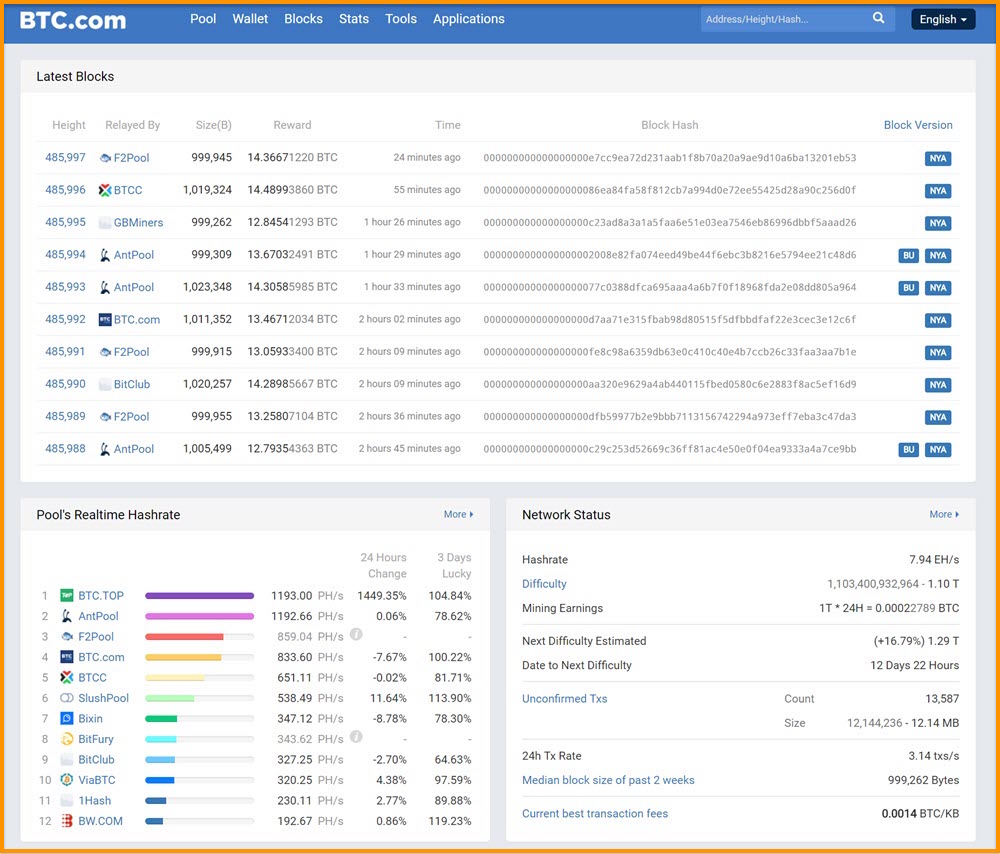Open 1Hash pool link

click(94, 800)
